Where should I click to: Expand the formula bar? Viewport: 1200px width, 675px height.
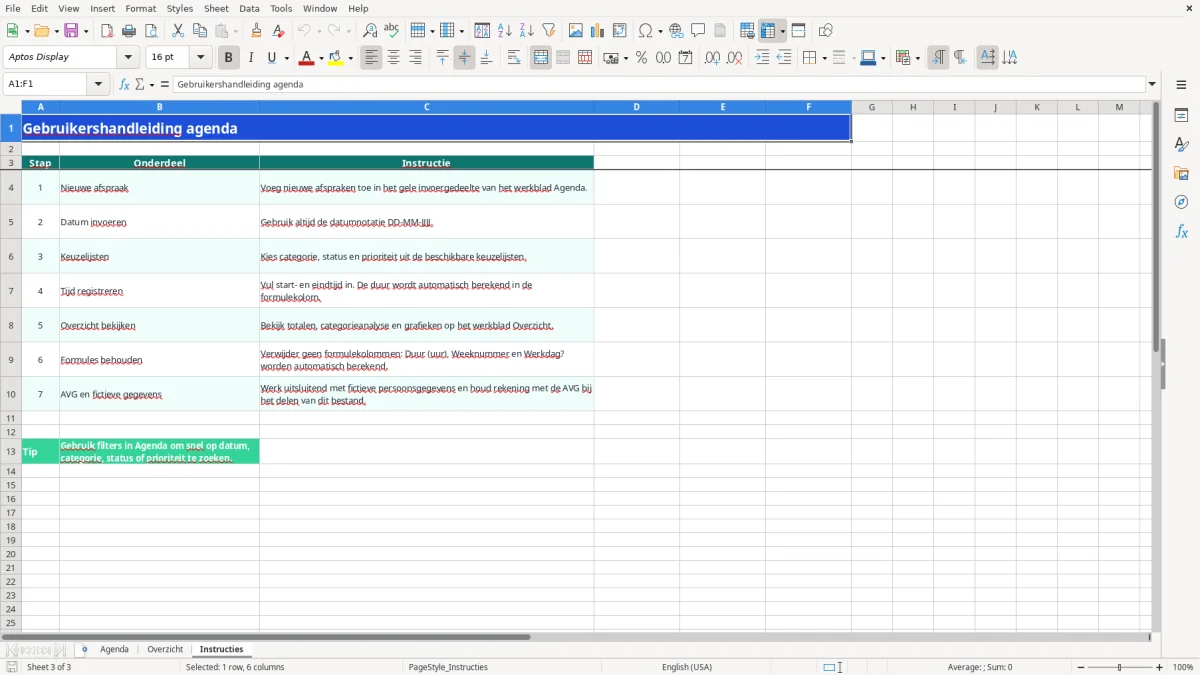coord(1152,84)
